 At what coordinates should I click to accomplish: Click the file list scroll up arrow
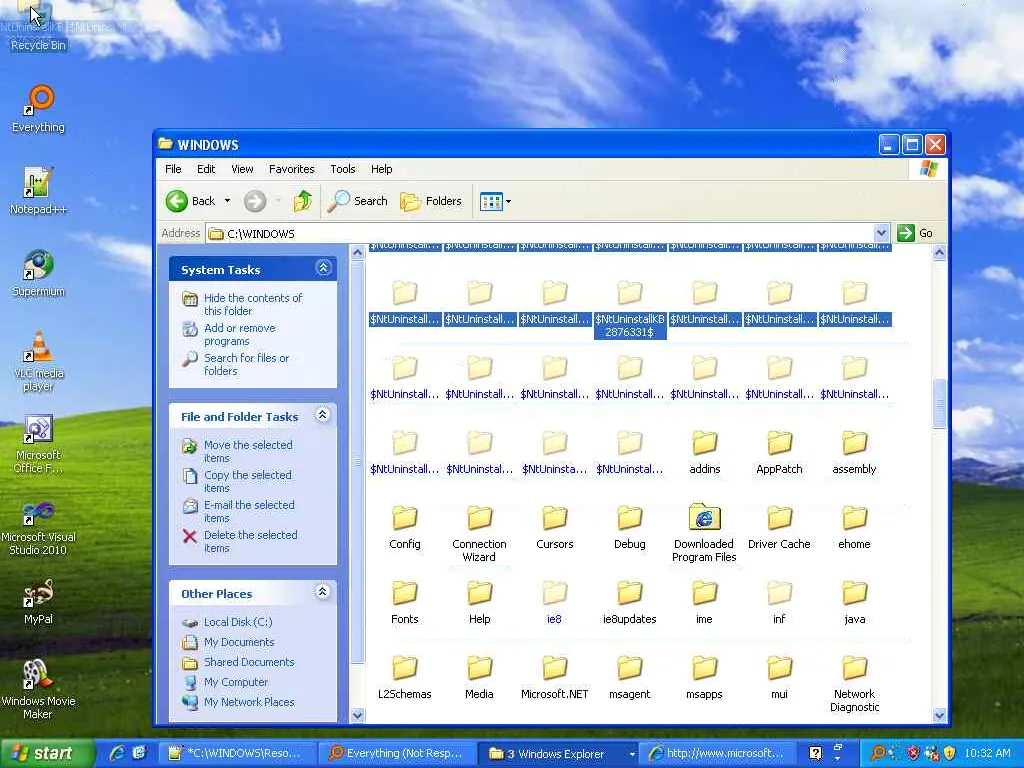pyautogui.click(x=939, y=252)
